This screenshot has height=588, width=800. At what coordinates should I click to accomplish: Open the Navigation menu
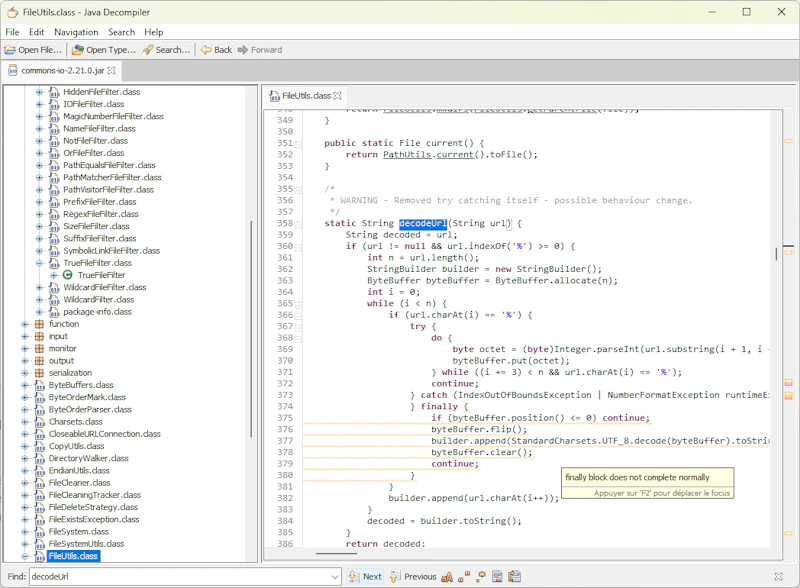tap(76, 32)
